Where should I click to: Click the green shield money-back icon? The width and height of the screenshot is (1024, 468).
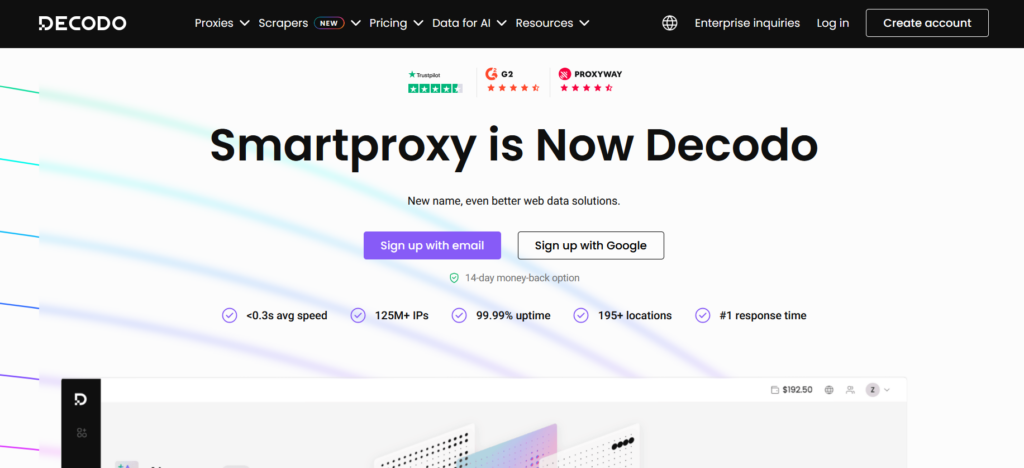click(454, 278)
